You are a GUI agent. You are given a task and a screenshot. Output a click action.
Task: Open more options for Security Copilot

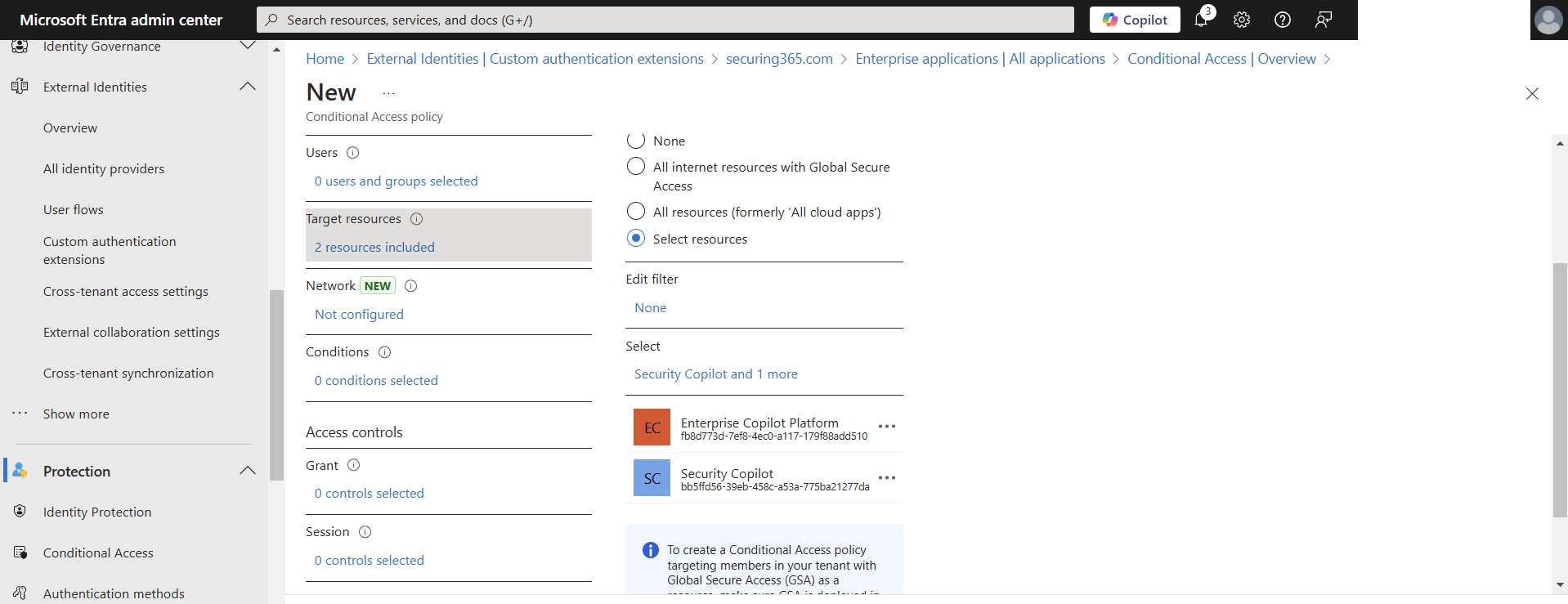pos(887,477)
